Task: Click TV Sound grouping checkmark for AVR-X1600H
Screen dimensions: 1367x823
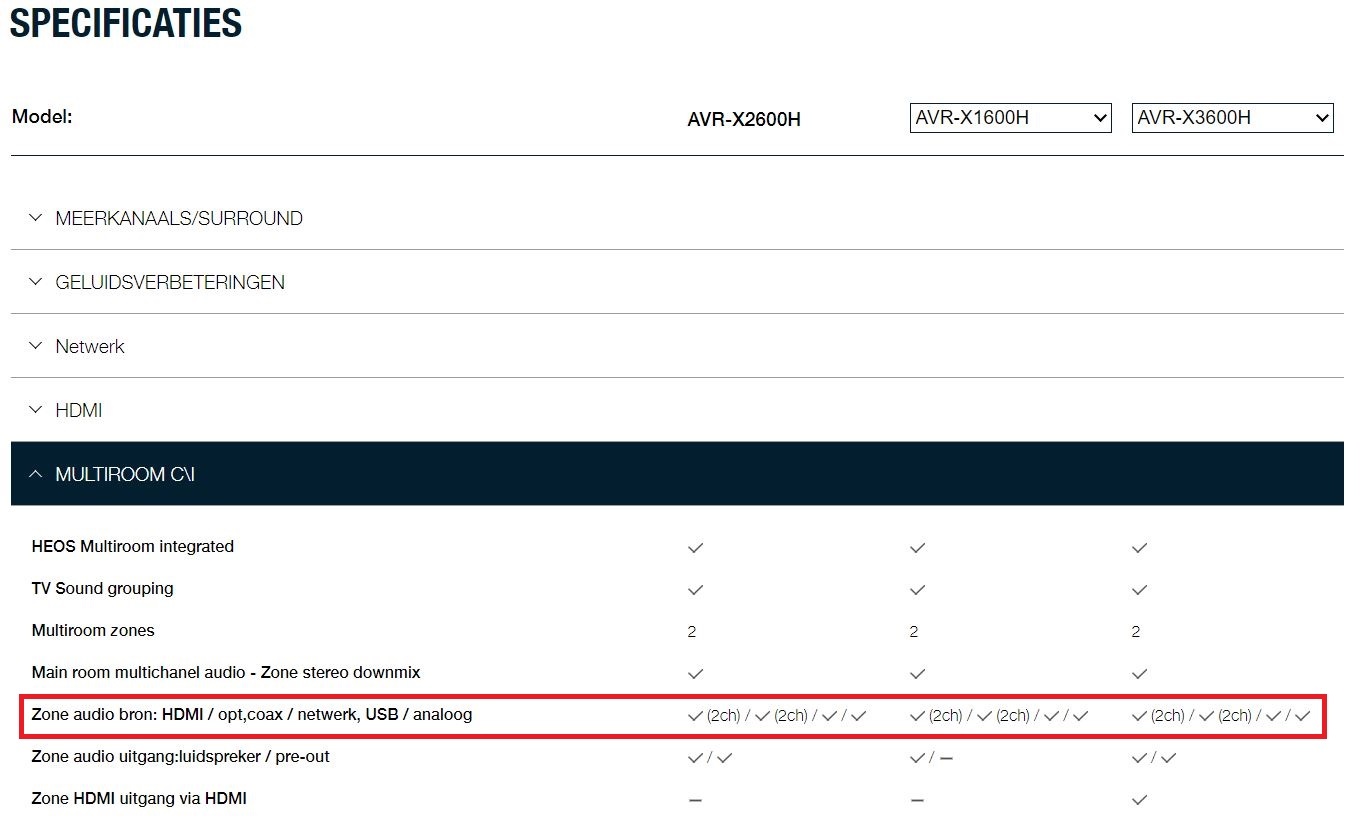Action: tap(918, 590)
